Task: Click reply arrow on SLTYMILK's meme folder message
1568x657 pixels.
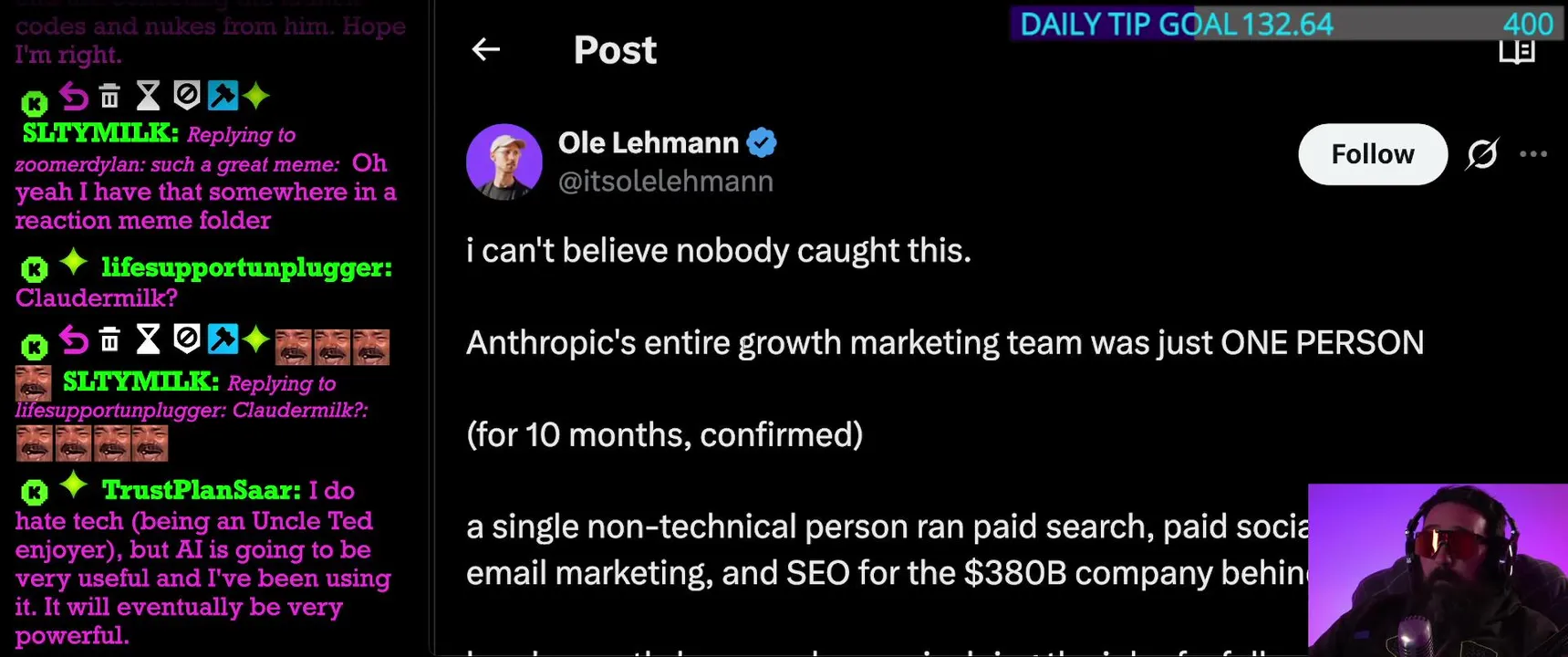Action: (x=74, y=95)
